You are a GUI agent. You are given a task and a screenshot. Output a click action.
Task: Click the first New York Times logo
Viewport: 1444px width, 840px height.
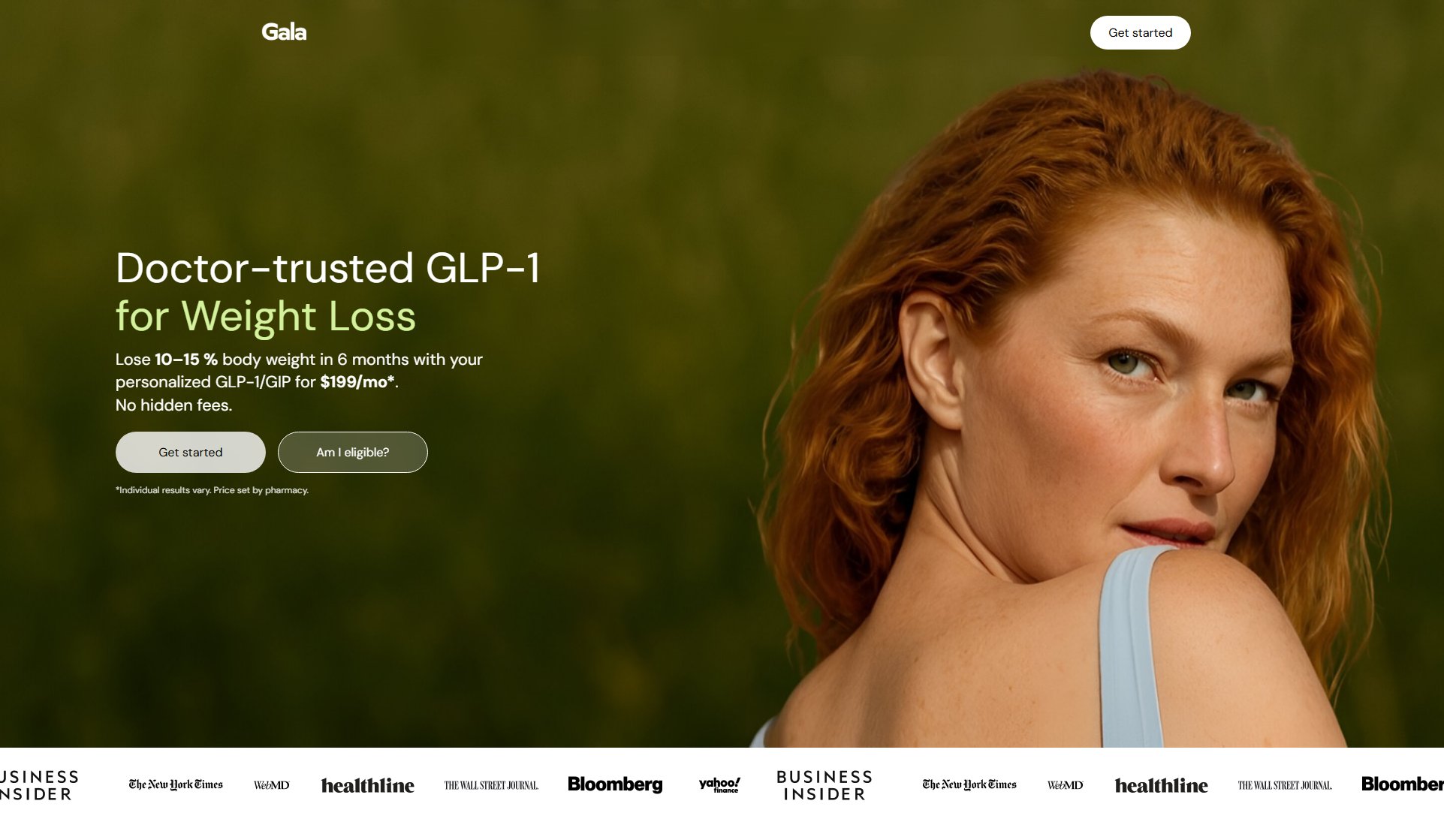[176, 784]
